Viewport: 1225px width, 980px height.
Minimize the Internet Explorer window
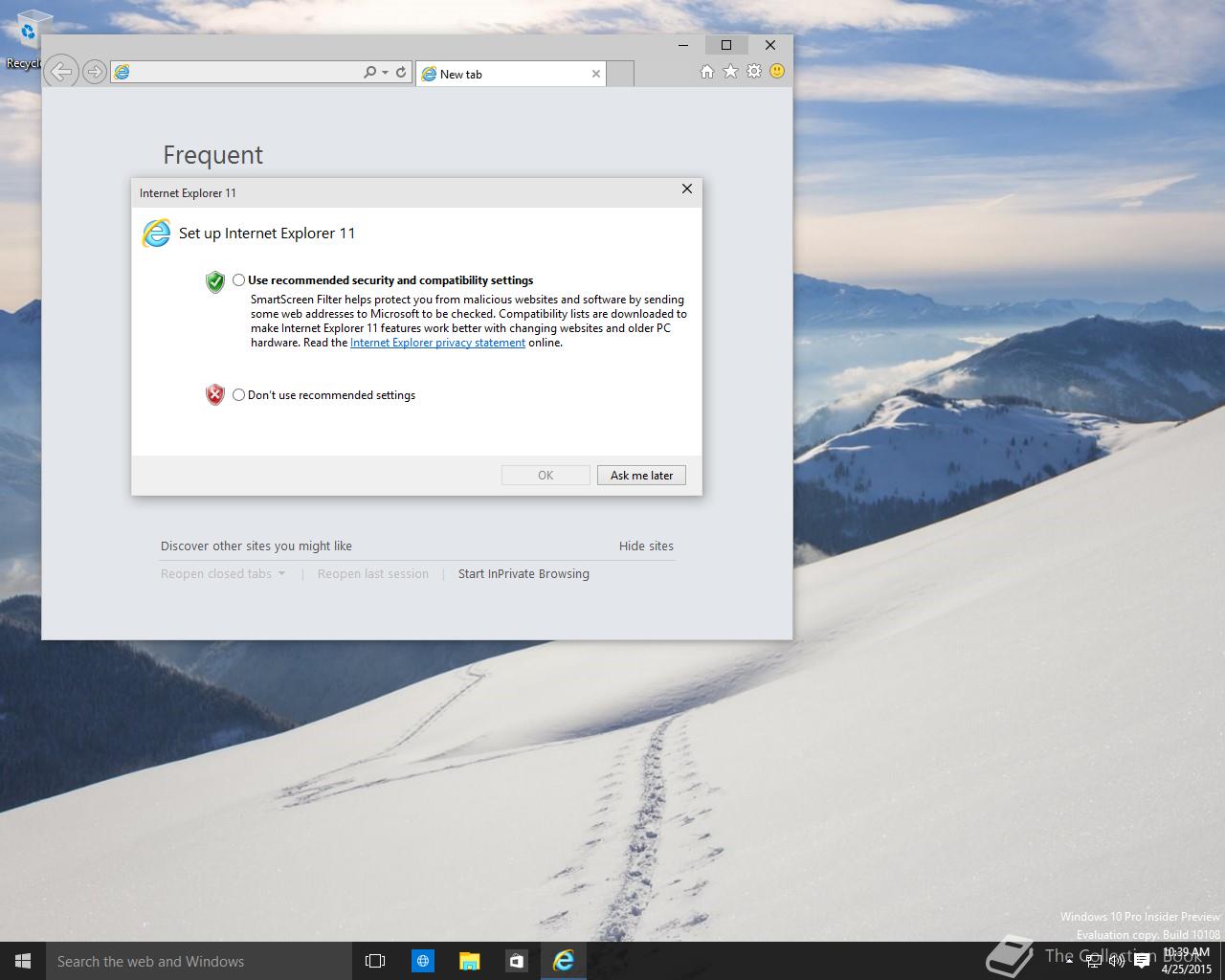(x=683, y=45)
